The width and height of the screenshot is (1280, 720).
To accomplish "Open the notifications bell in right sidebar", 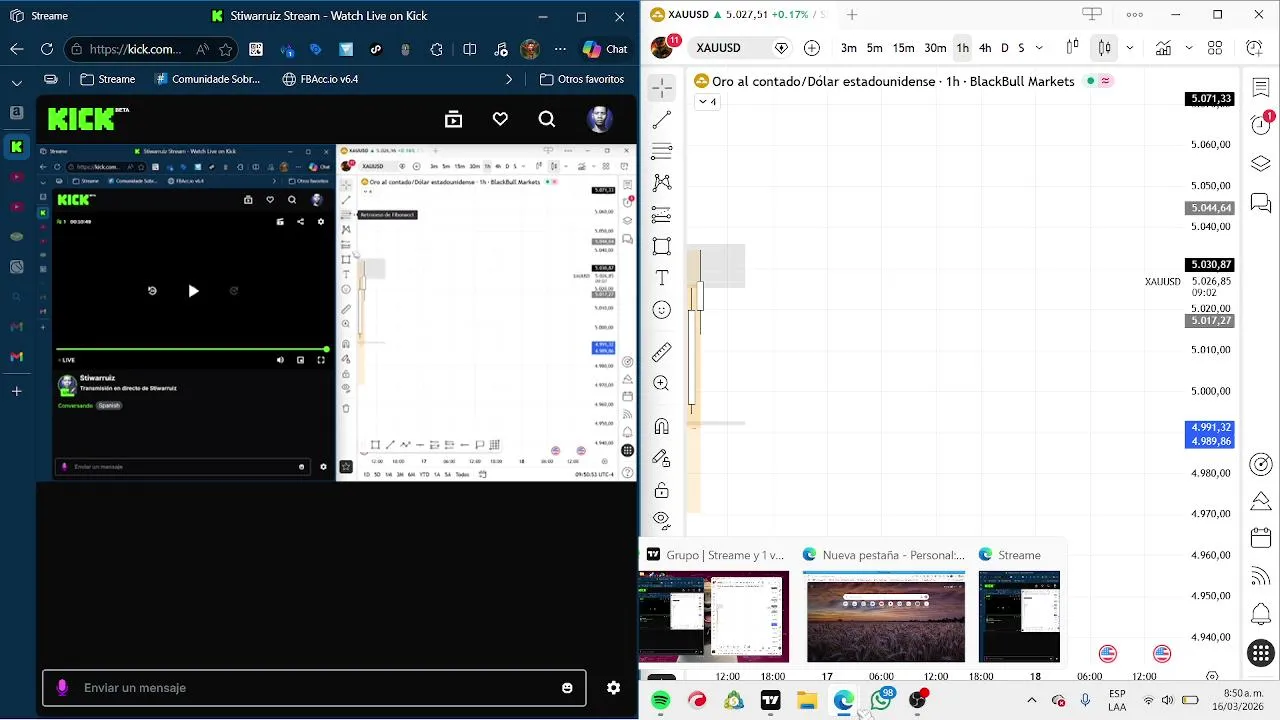I will click(x=1260, y=613).
